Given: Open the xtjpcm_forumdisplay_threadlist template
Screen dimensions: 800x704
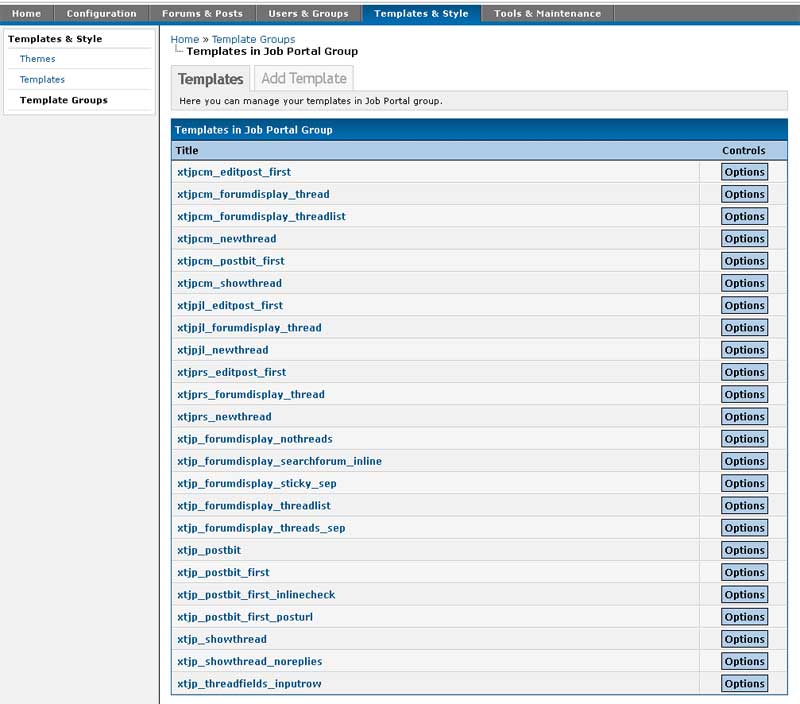Looking at the screenshot, I should point(261,216).
